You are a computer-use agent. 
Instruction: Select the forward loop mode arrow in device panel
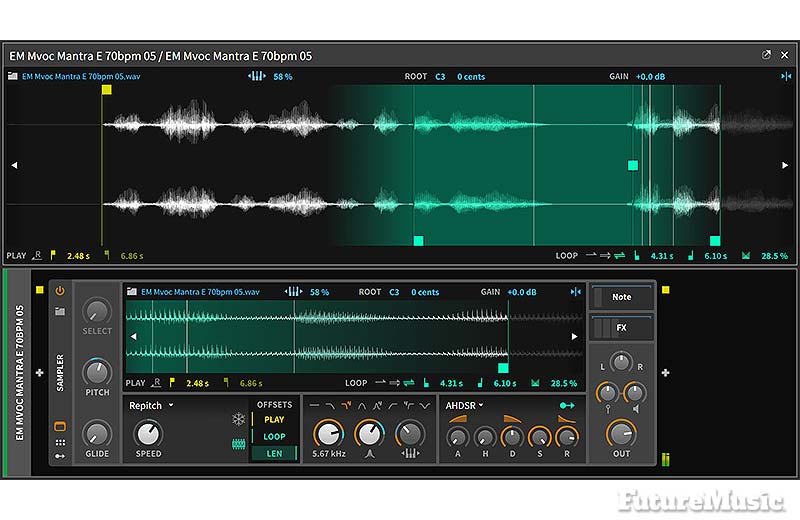pos(394,383)
